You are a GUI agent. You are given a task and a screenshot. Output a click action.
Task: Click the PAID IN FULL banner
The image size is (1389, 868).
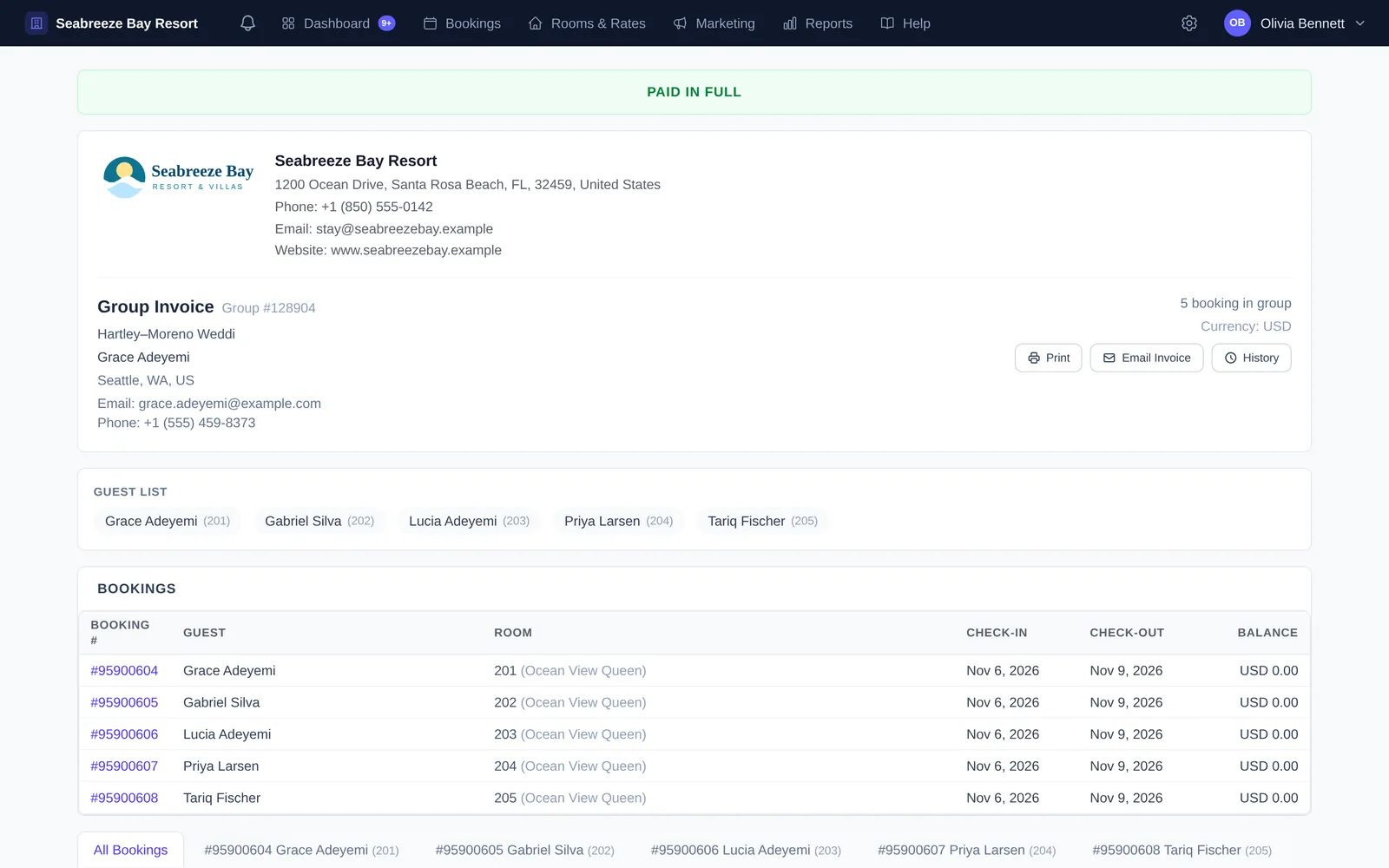[x=694, y=92]
